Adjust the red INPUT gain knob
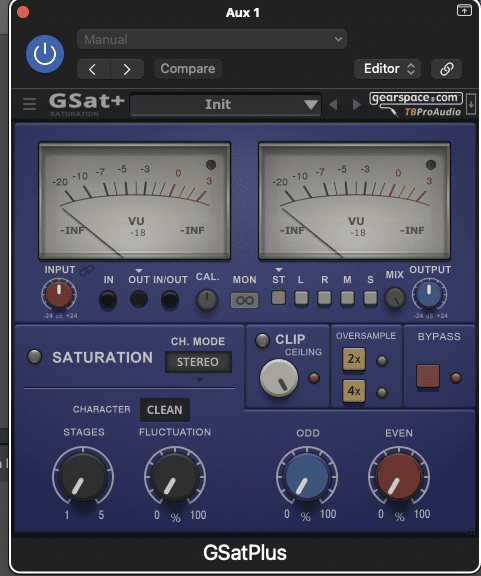 click(x=59, y=295)
